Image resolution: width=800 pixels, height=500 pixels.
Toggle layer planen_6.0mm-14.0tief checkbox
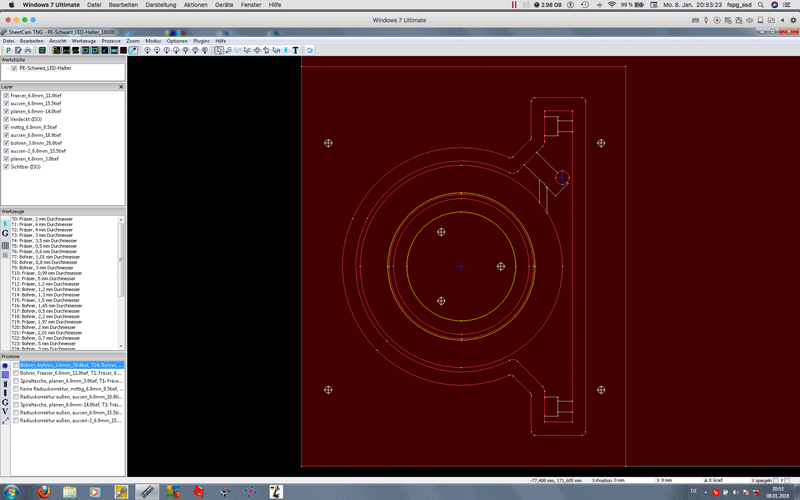point(6,111)
